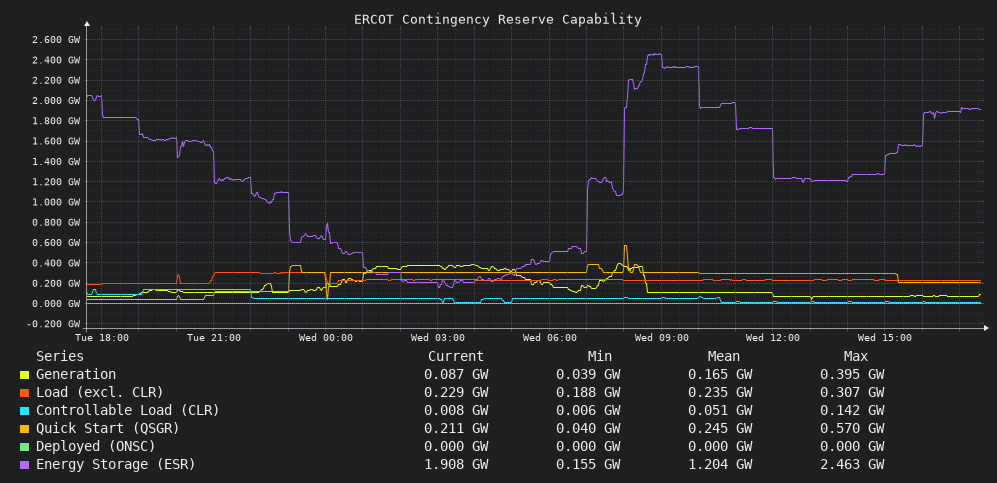The width and height of the screenshot is (997, 483).
Task: Click the Wed 12:00 time axis label
Action: 773,337
